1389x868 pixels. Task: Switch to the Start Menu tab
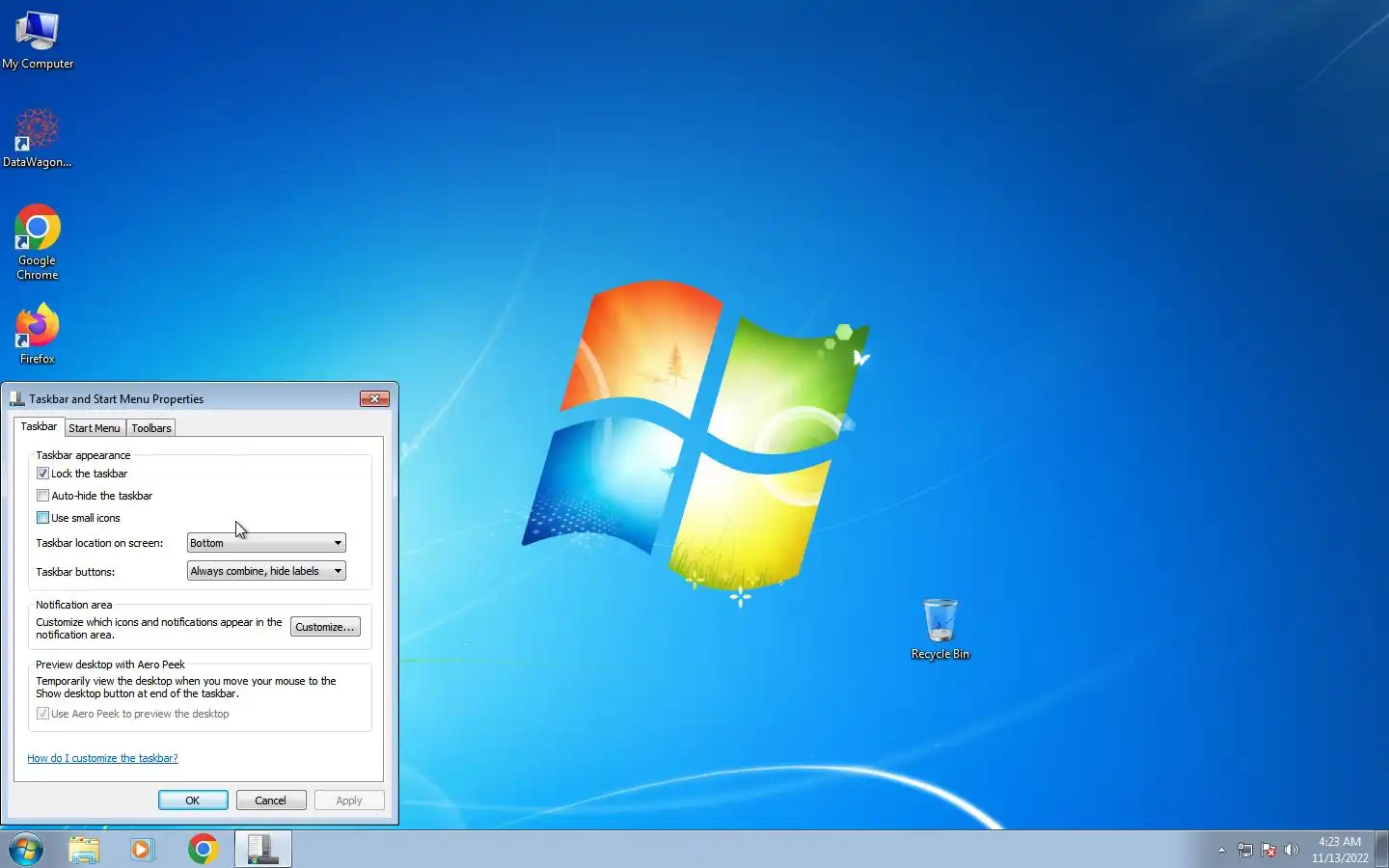pyautogui.click(x=95, y=428)
